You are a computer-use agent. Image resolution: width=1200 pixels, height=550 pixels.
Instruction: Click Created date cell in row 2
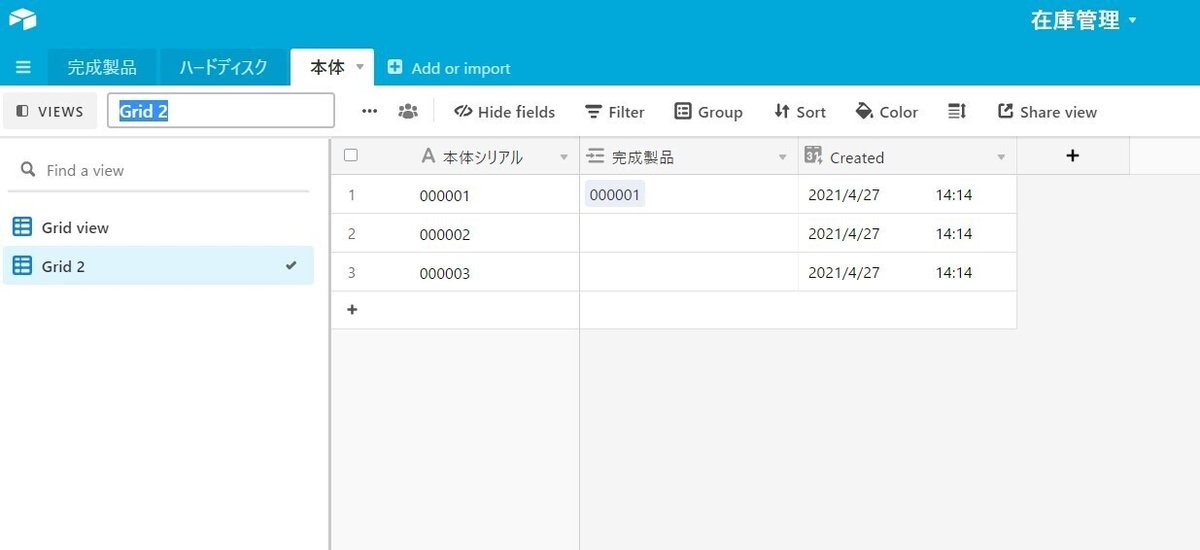pyautogui.click(x=907, y=234)
